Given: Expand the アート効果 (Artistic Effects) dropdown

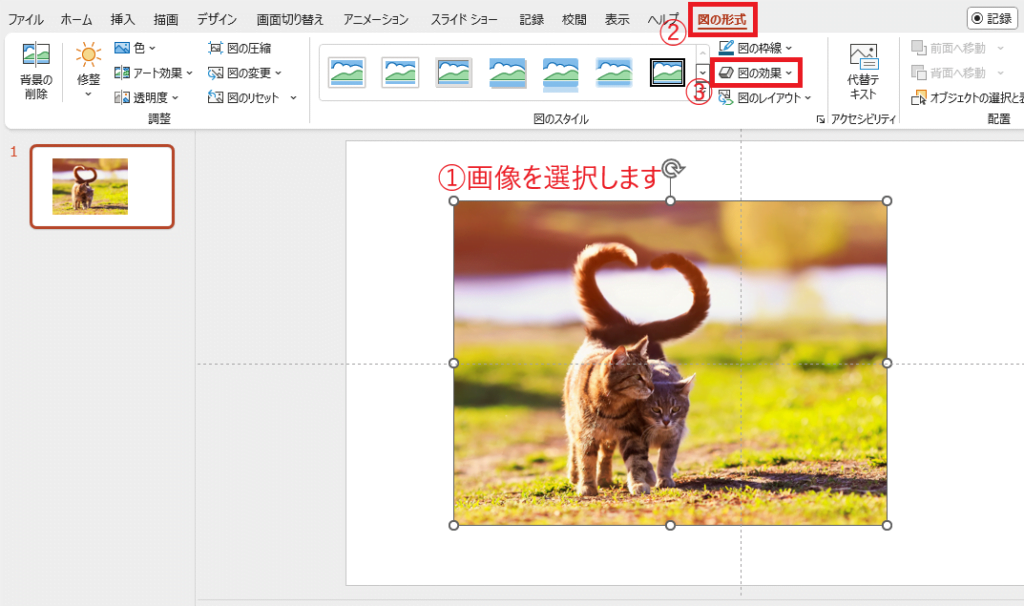Looking at the screenshot, I should 153,72.
